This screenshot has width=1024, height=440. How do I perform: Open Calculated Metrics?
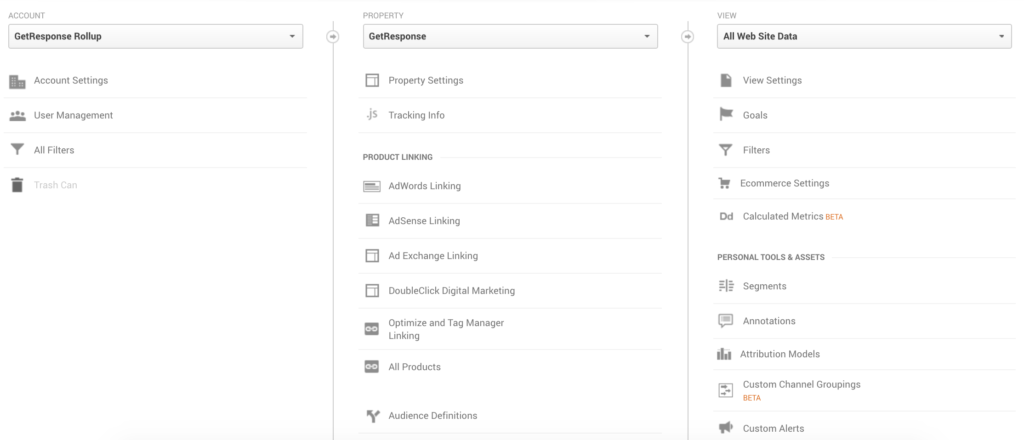click(783, 216)
